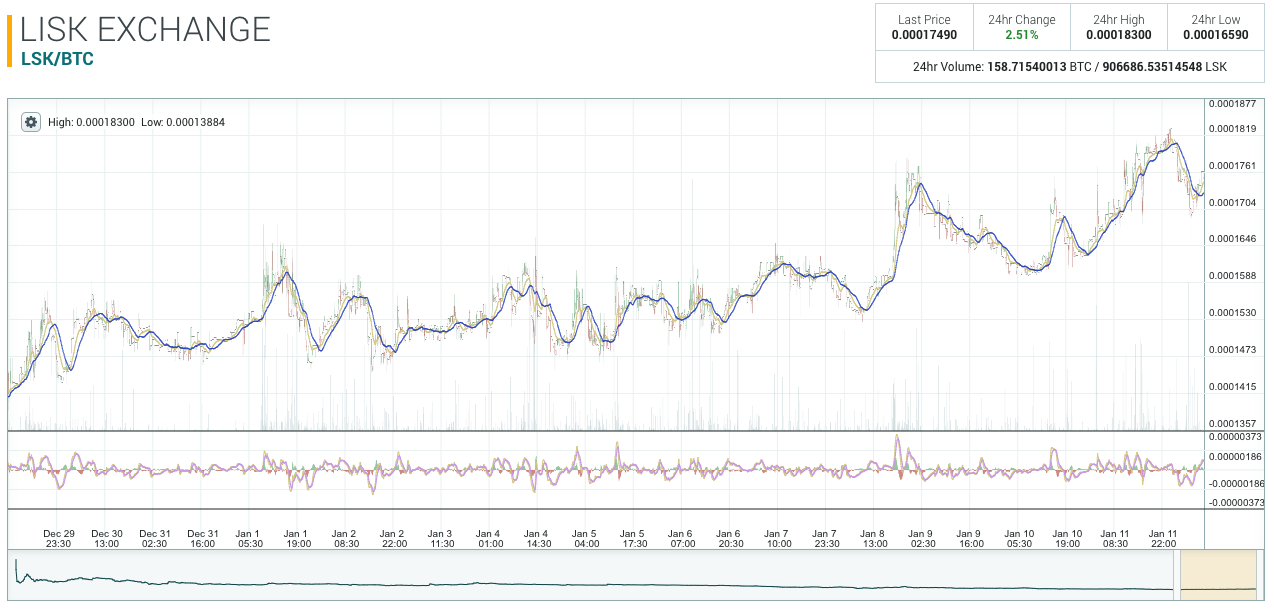Click the 0.0001819 price axis label

click(1232, 129)
